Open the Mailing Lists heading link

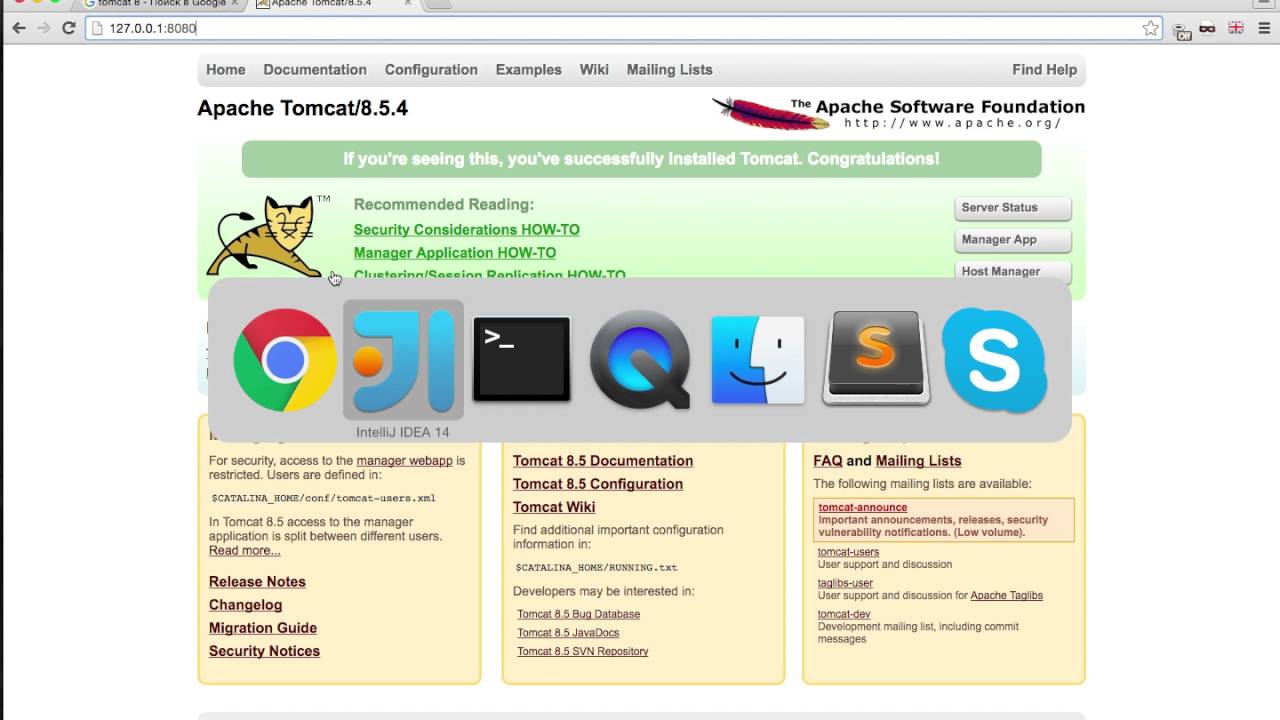coord(918,461)
